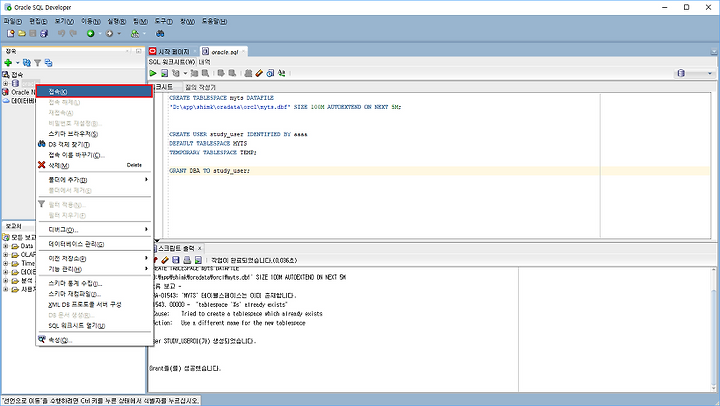Click run-script icon in script output toolbar
The height and width of the screenshot is (406, 720).
point(198,260)
